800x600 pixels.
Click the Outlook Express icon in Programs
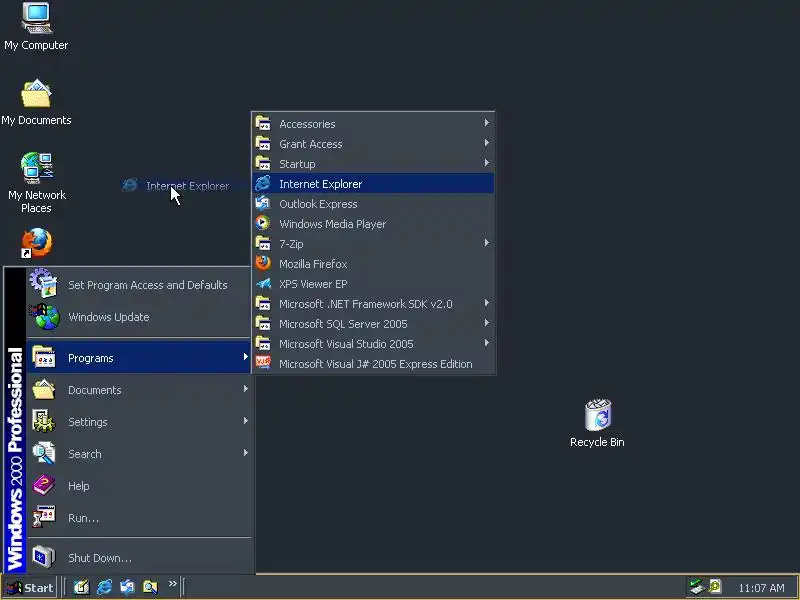click(x=263, y=204)
